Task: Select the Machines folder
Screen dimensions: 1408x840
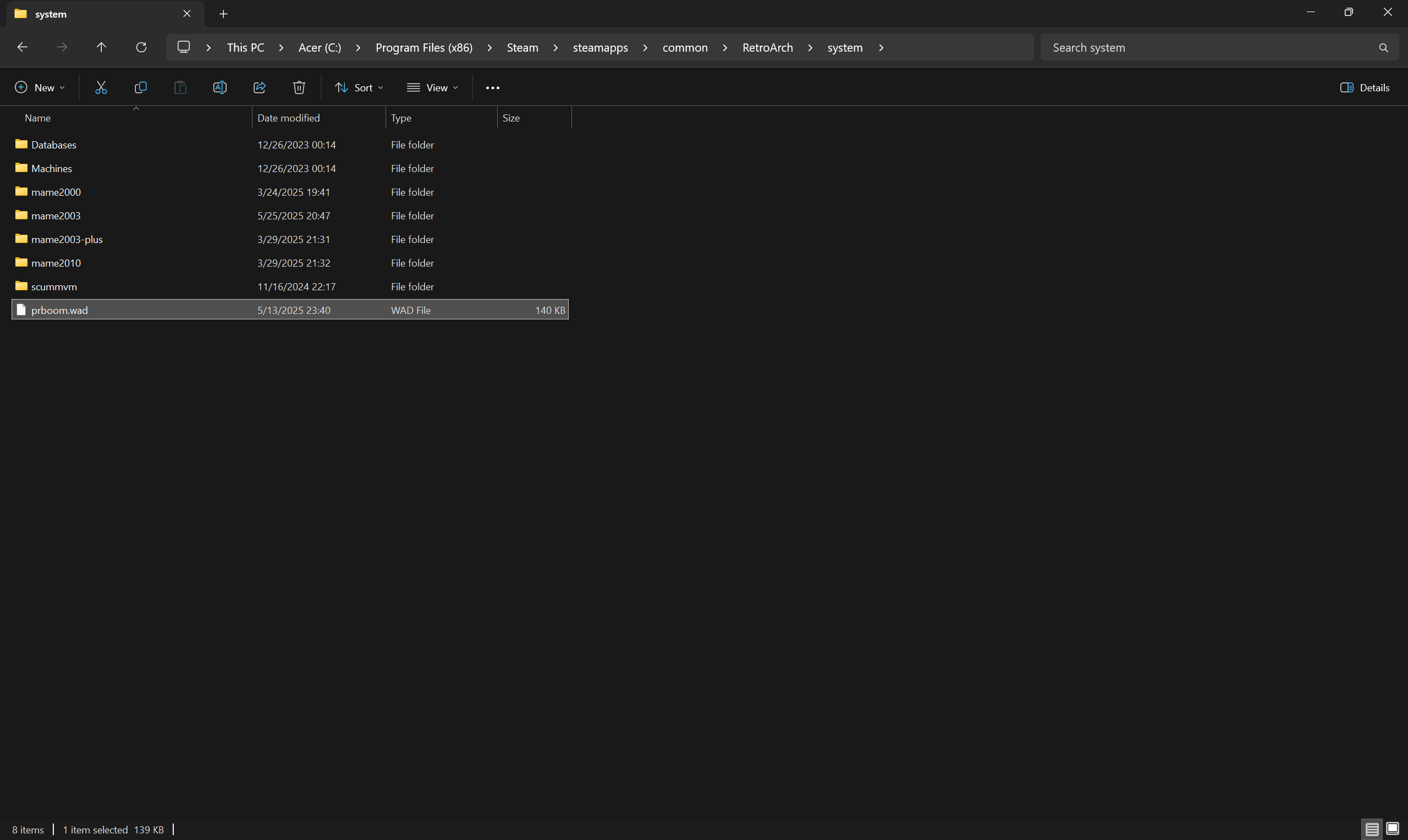Action: pos(290,169)
